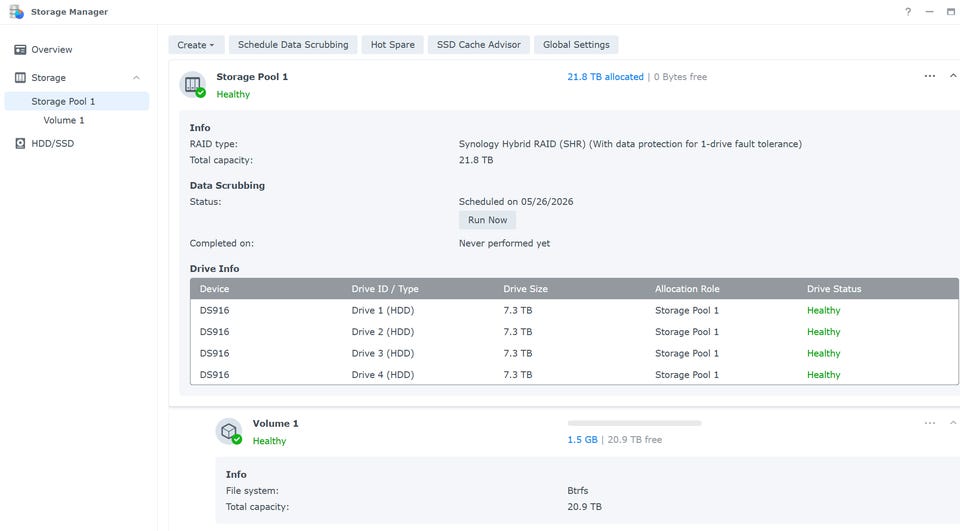Image resolution: width=960 pixels, height=531 pixels.
Task: Click the Overview icon in sidebar
Action: [x=20, y=49]
